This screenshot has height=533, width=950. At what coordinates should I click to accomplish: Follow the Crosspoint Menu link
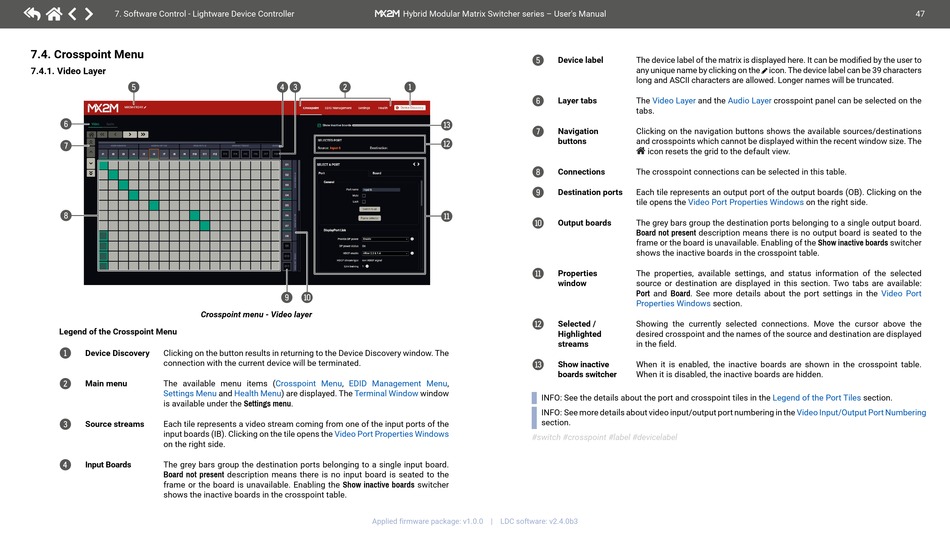point(308,383)
